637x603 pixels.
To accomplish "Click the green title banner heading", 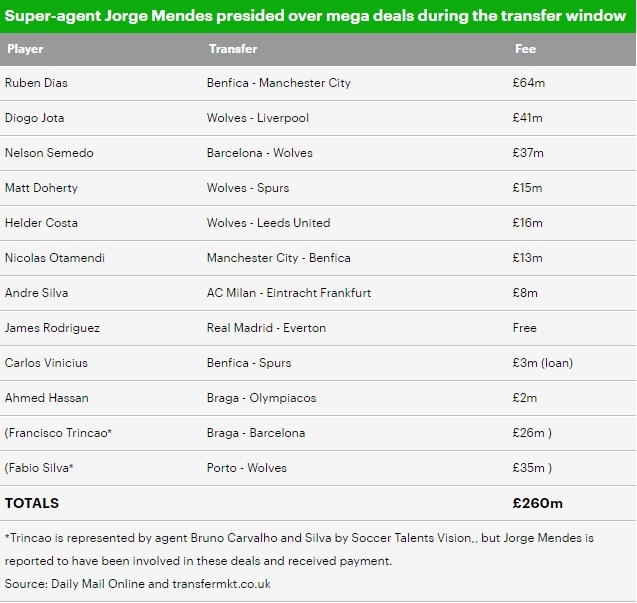I will tap(318, 17).
